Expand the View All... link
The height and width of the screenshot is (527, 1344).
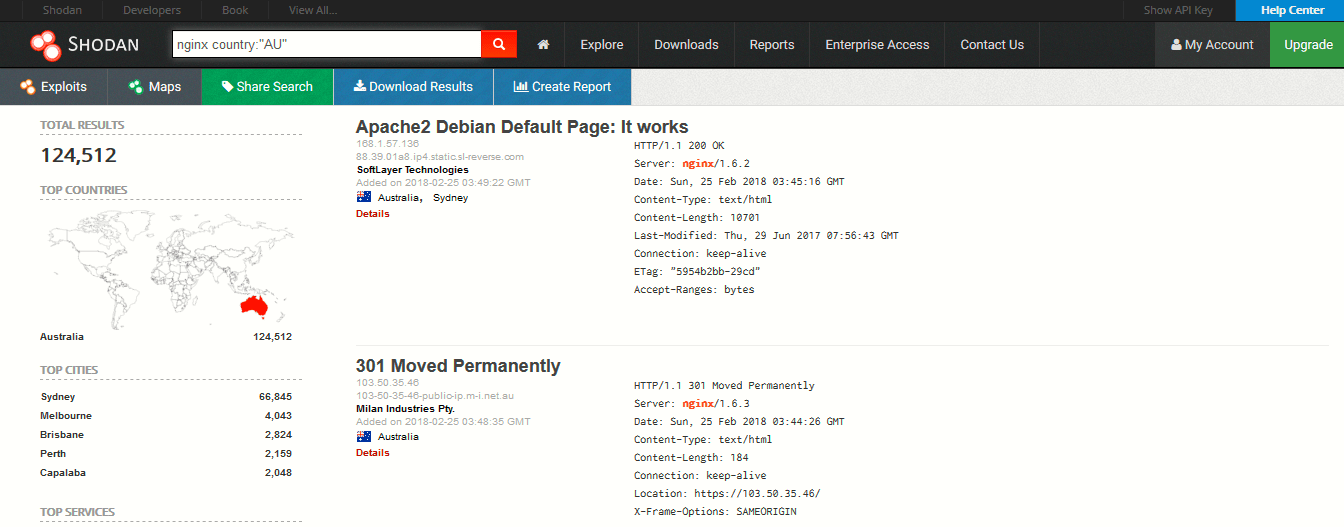point(313,10)
